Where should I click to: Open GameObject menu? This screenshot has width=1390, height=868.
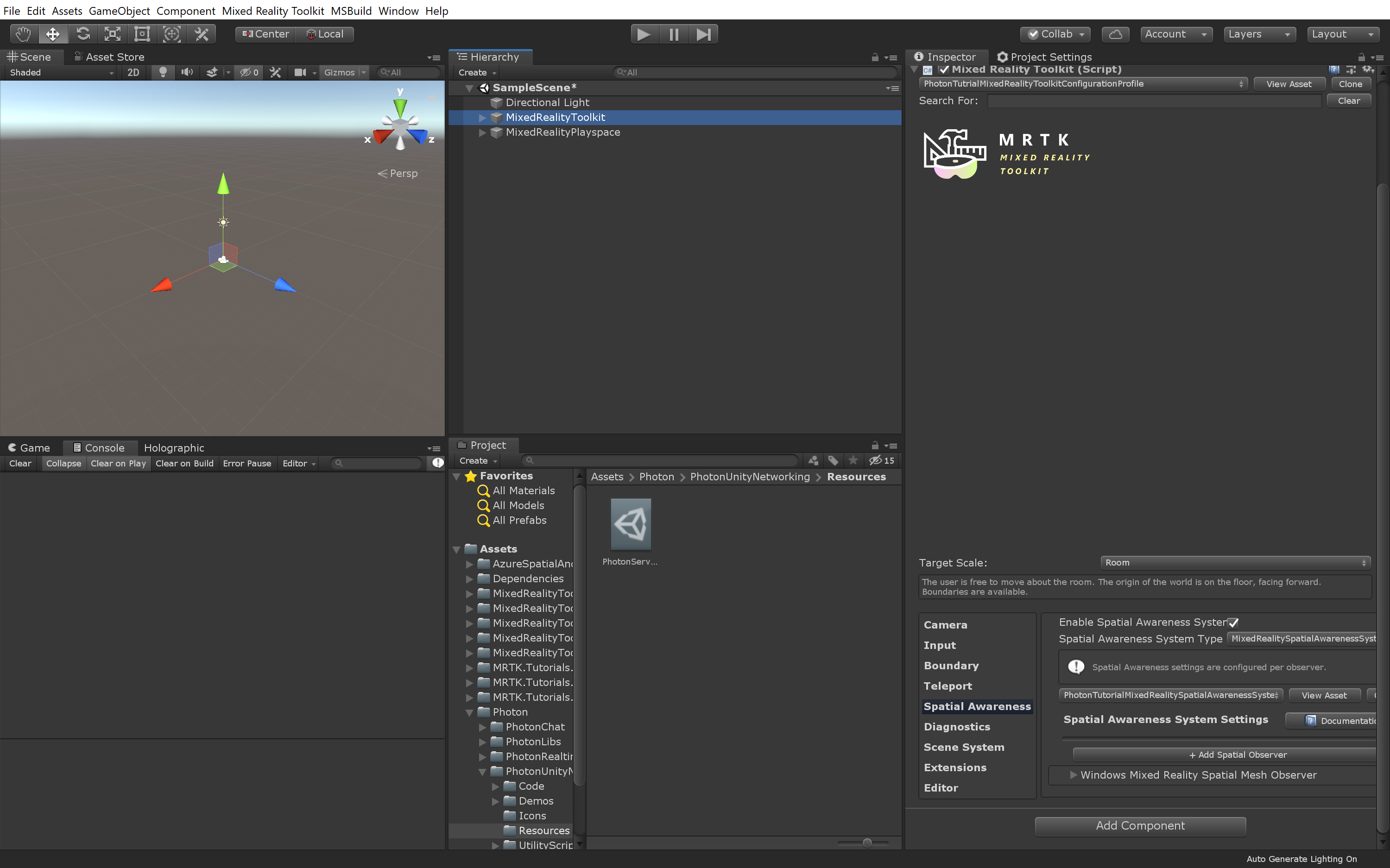[120, 11]
